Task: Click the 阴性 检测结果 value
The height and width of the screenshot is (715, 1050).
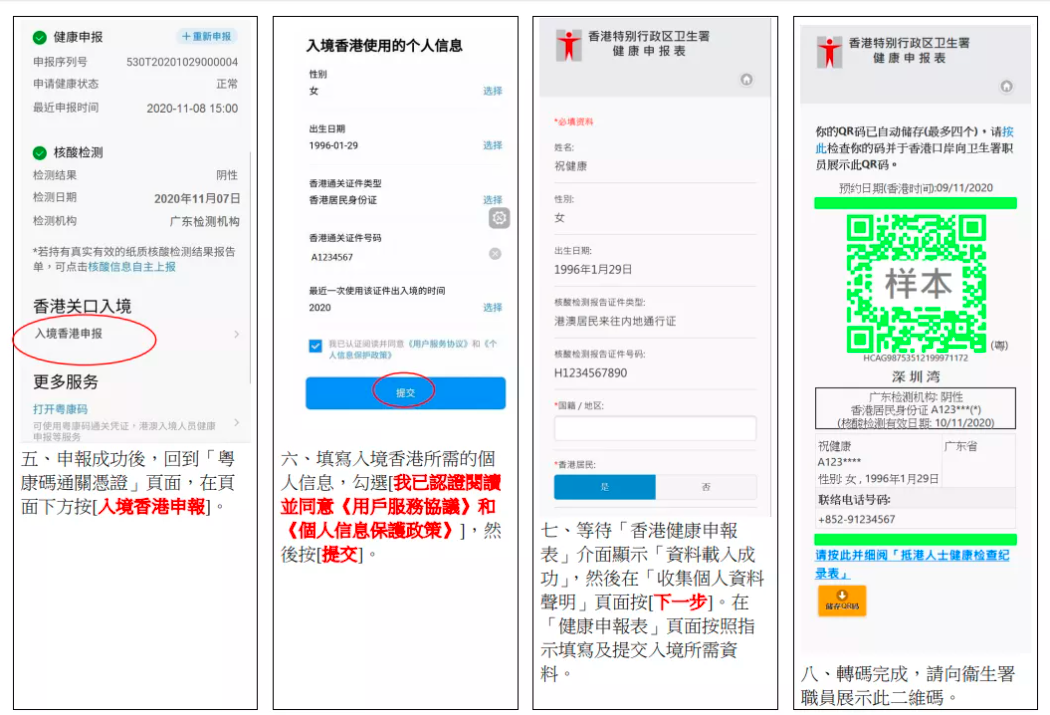Action: point(227,175)
